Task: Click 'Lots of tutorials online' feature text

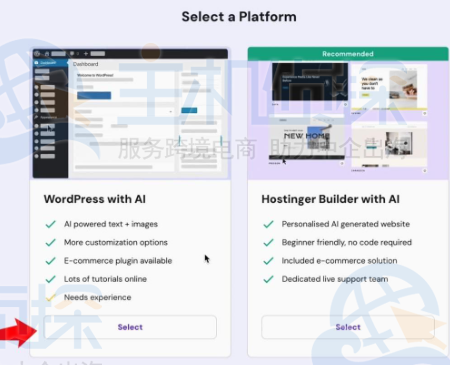Action: [105, 279]
